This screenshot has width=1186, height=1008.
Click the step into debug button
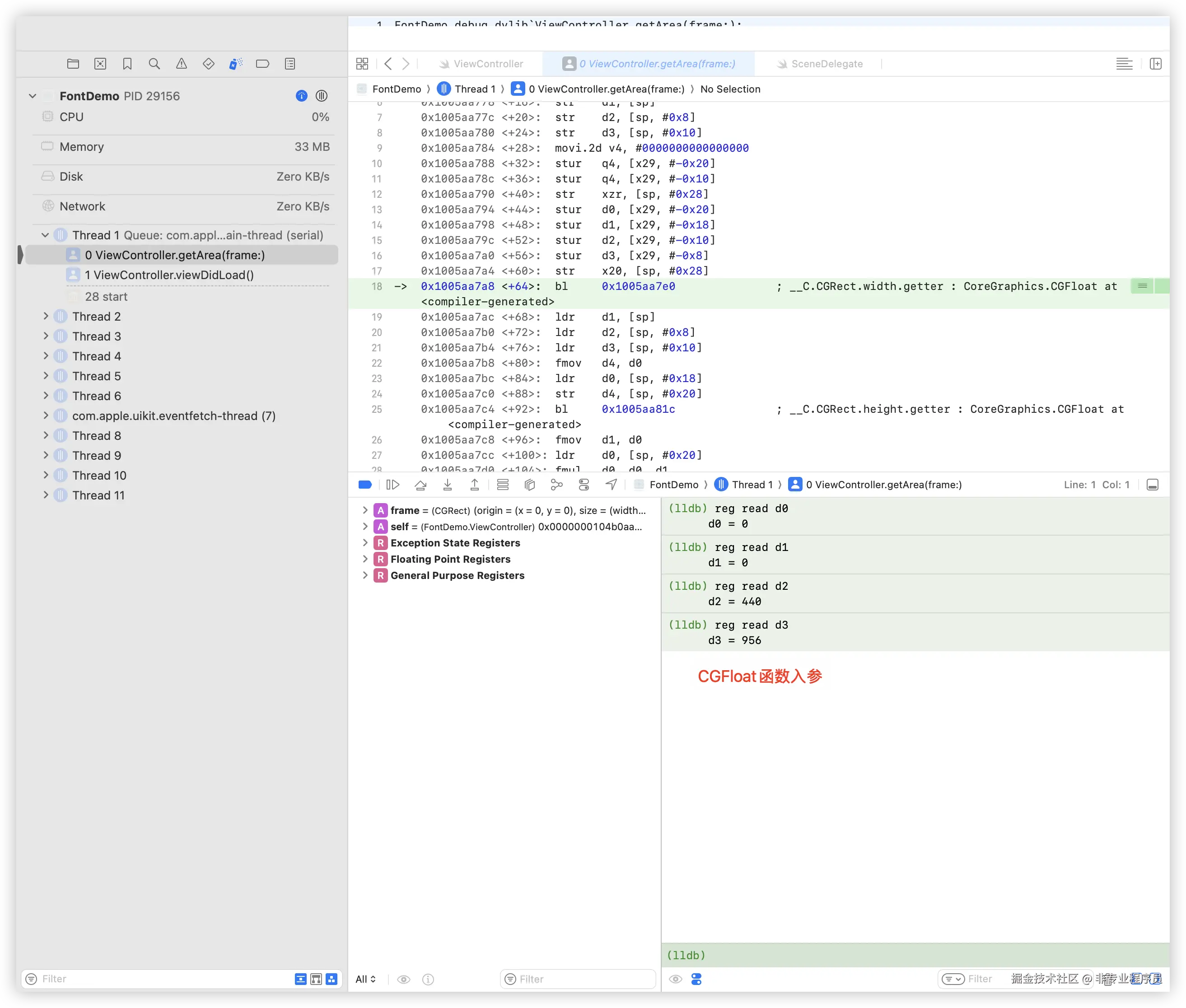tap(448, 485)
